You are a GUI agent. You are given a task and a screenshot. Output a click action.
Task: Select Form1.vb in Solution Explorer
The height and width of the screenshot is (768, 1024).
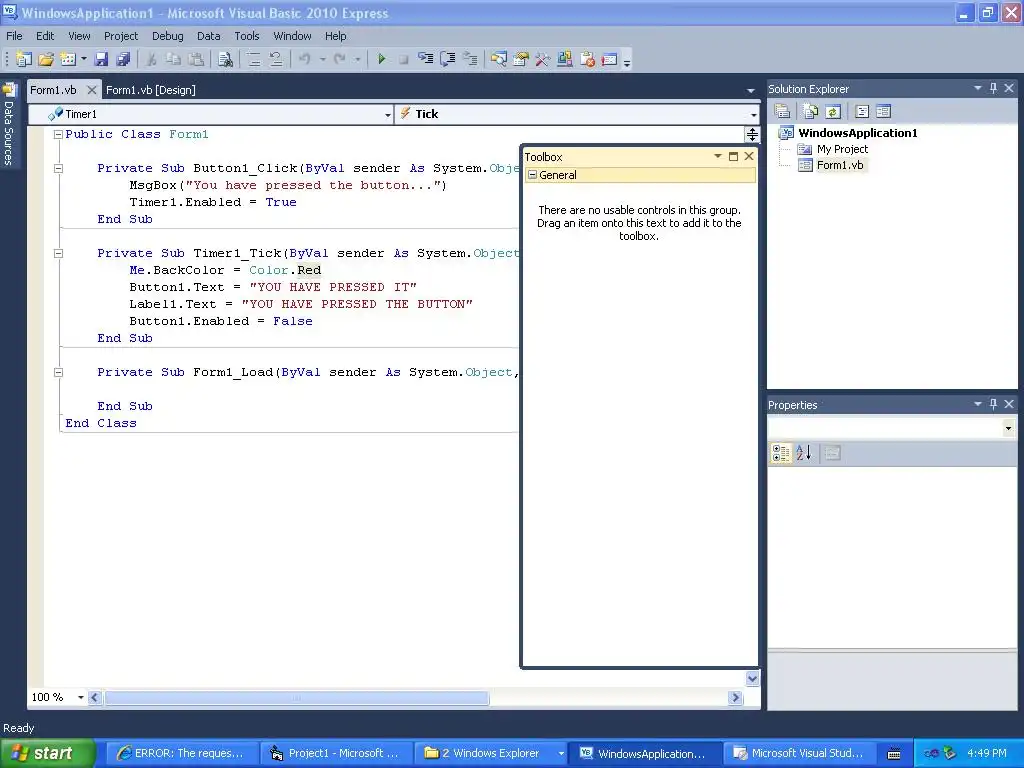pos(840,165)
